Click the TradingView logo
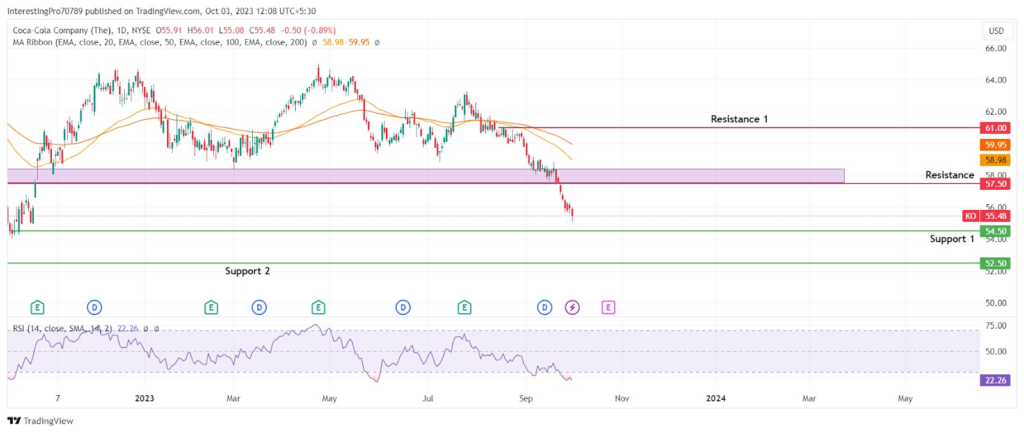The image size is (1024, 433). 40,421
